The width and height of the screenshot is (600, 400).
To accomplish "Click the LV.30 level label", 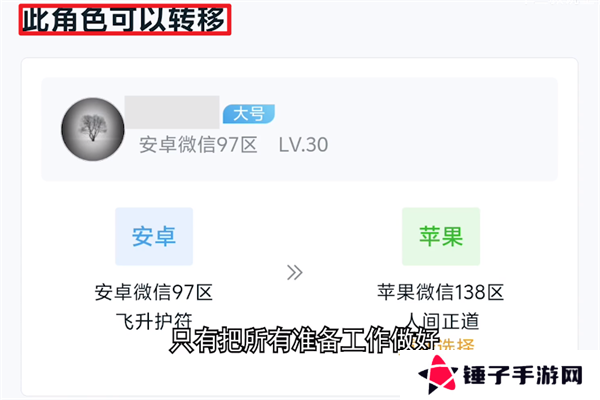I will 303,145.
